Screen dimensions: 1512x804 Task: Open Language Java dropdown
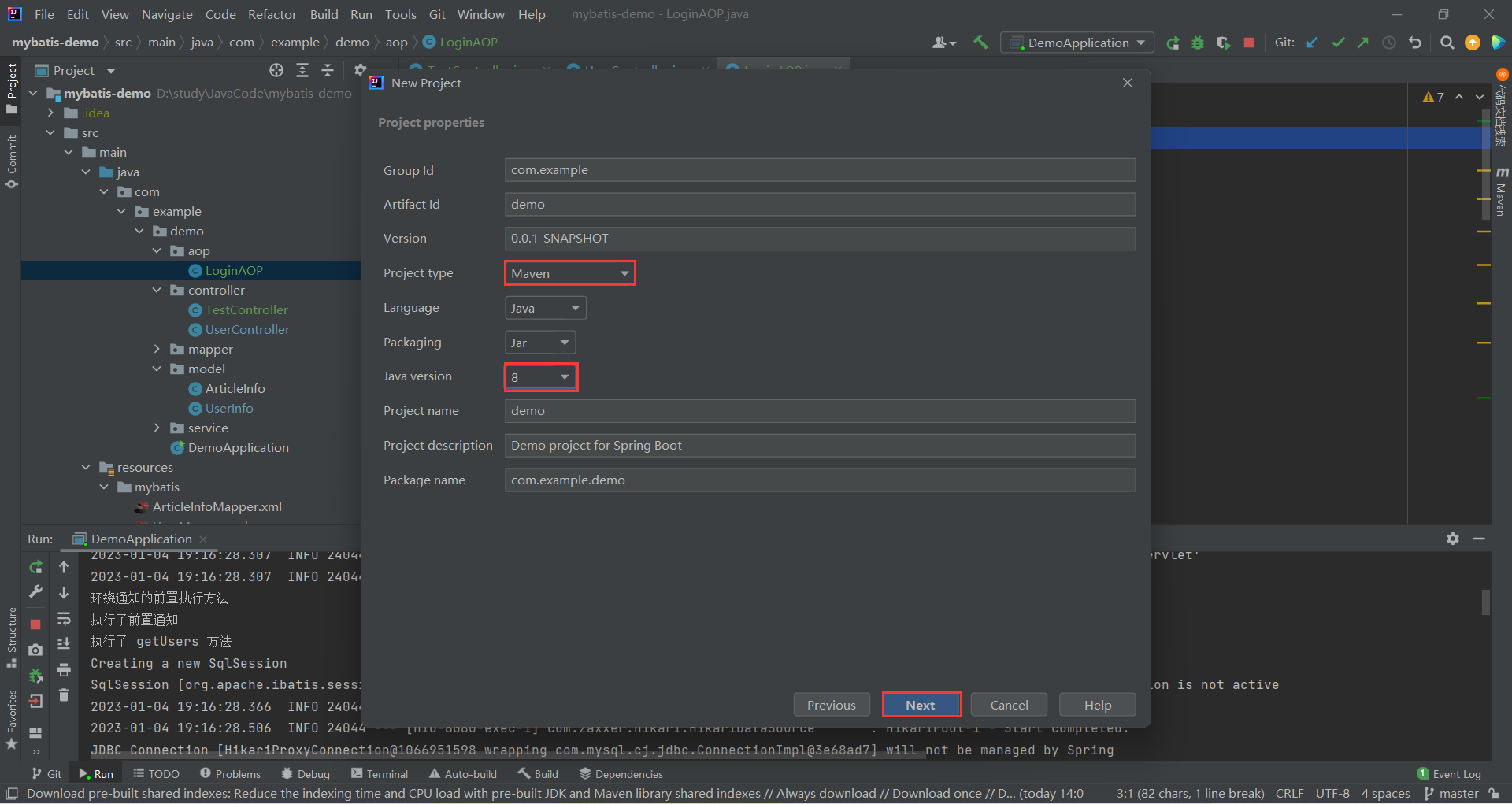point(545,308)
